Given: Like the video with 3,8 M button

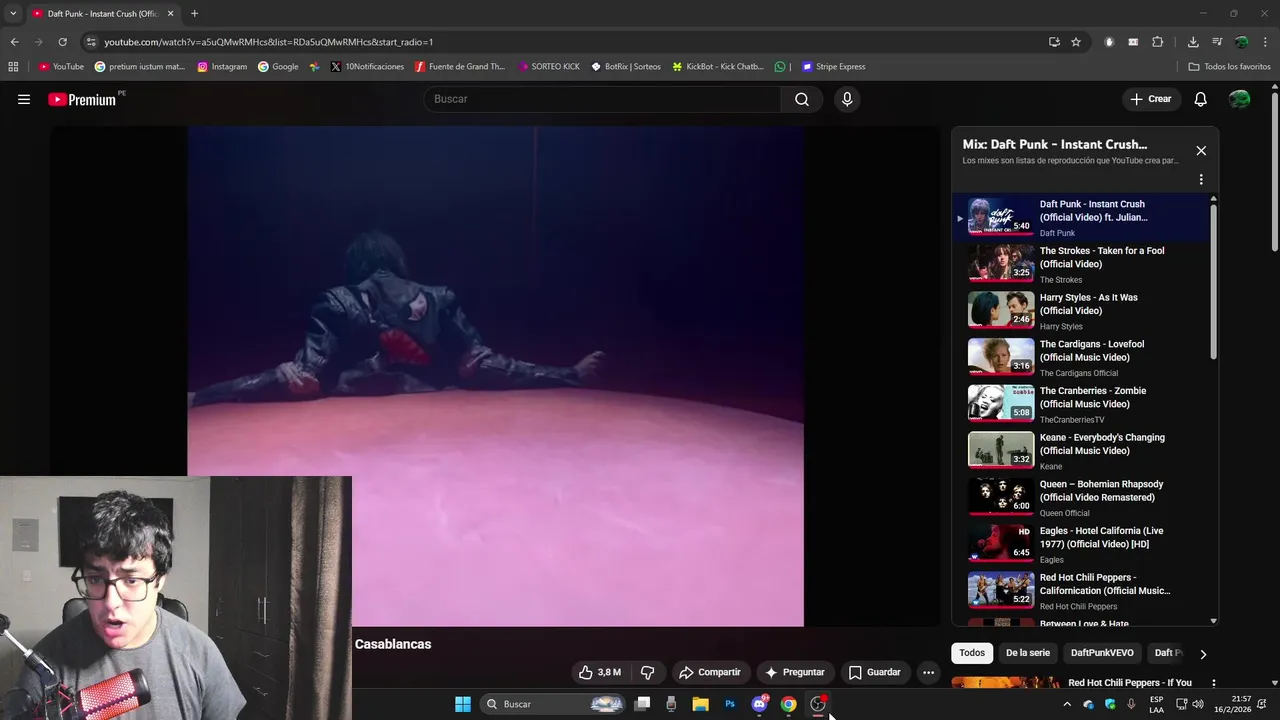Looking at the screenshot, I should click(600, 672).
